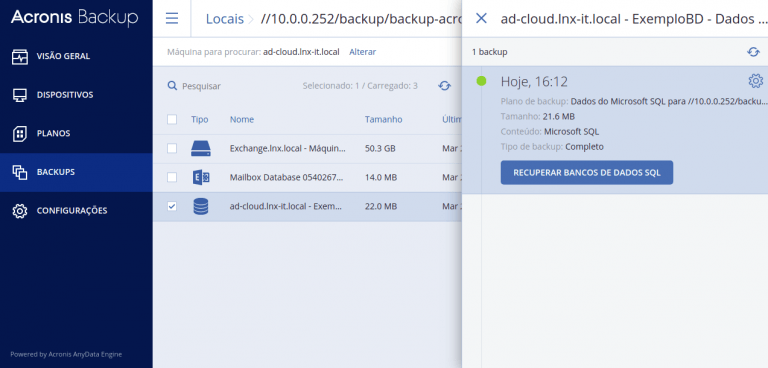This screenshot has width=768, height=368.
Task: Uncheck the ad-cloud.lnx-it.local row checkbox
Action: 172,206
